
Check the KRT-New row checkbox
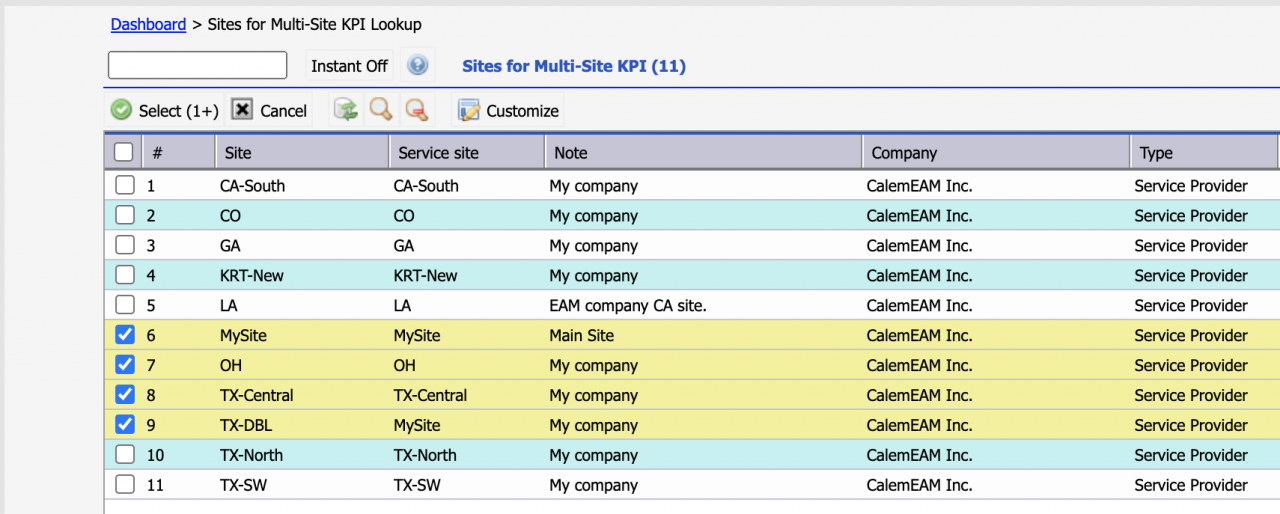point(124,275)
